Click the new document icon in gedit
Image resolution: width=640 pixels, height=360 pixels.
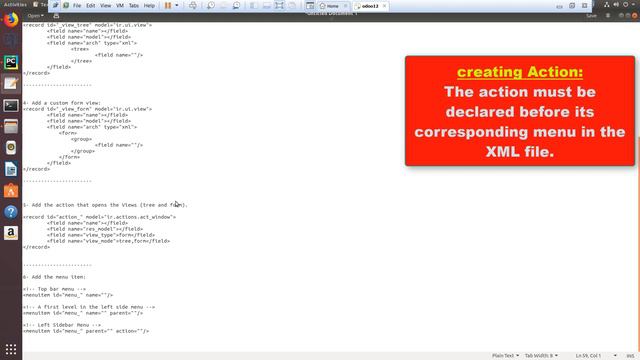coord(56,16)
